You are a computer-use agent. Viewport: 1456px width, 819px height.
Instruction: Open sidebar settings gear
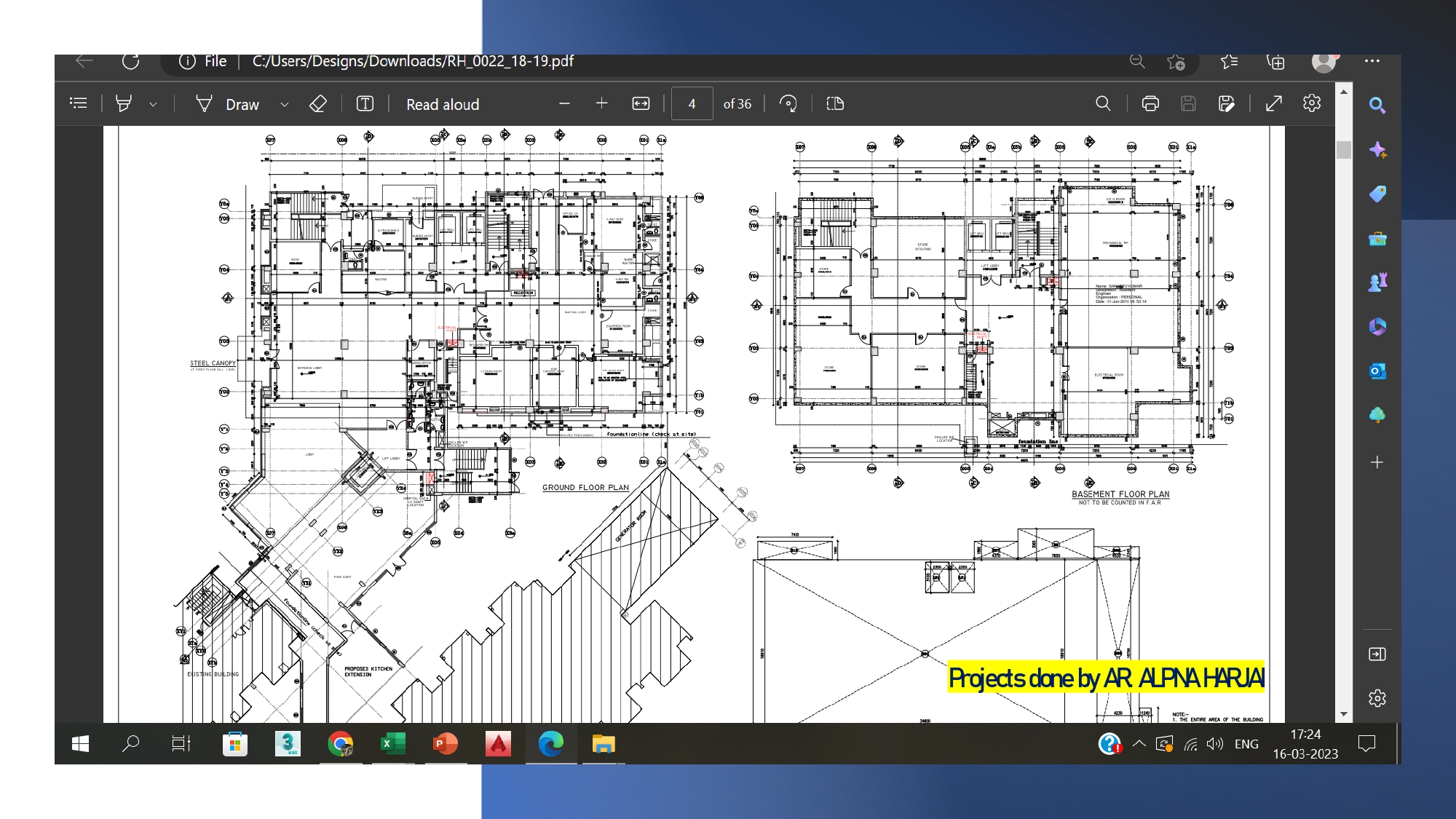coord(1377,698)
